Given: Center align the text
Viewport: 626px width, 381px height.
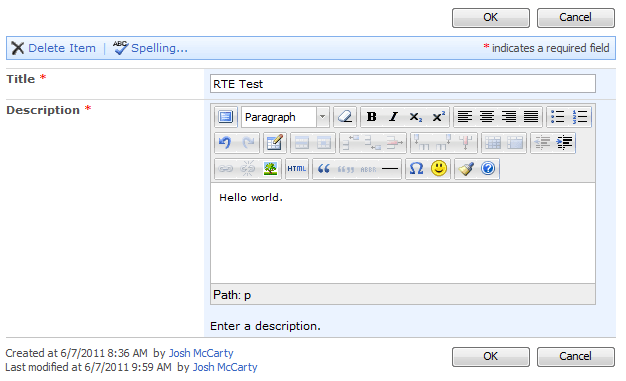Looking at the screenshot, I should pos(487,117).
